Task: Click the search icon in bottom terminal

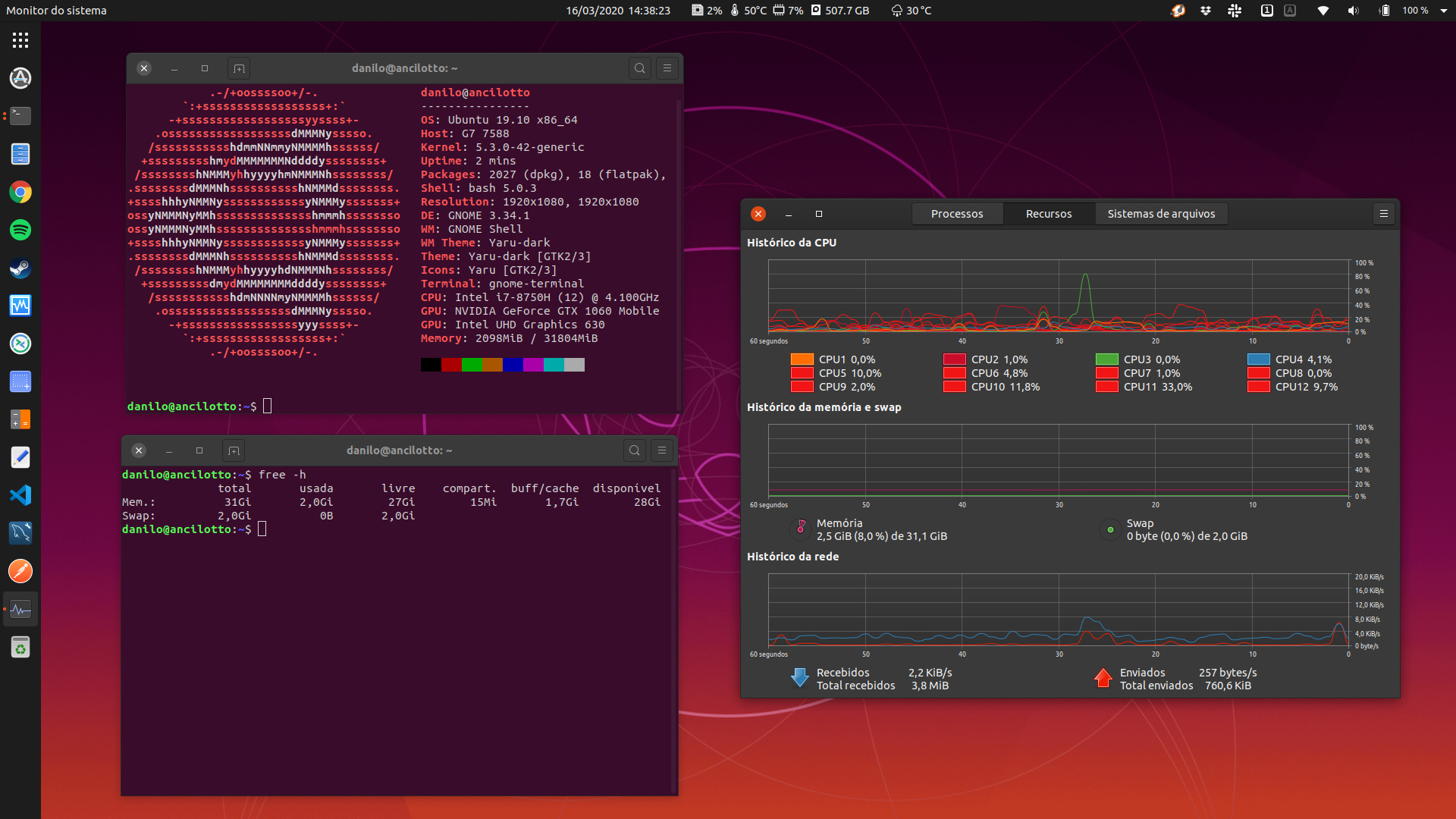Action: [x=635, y=450]
